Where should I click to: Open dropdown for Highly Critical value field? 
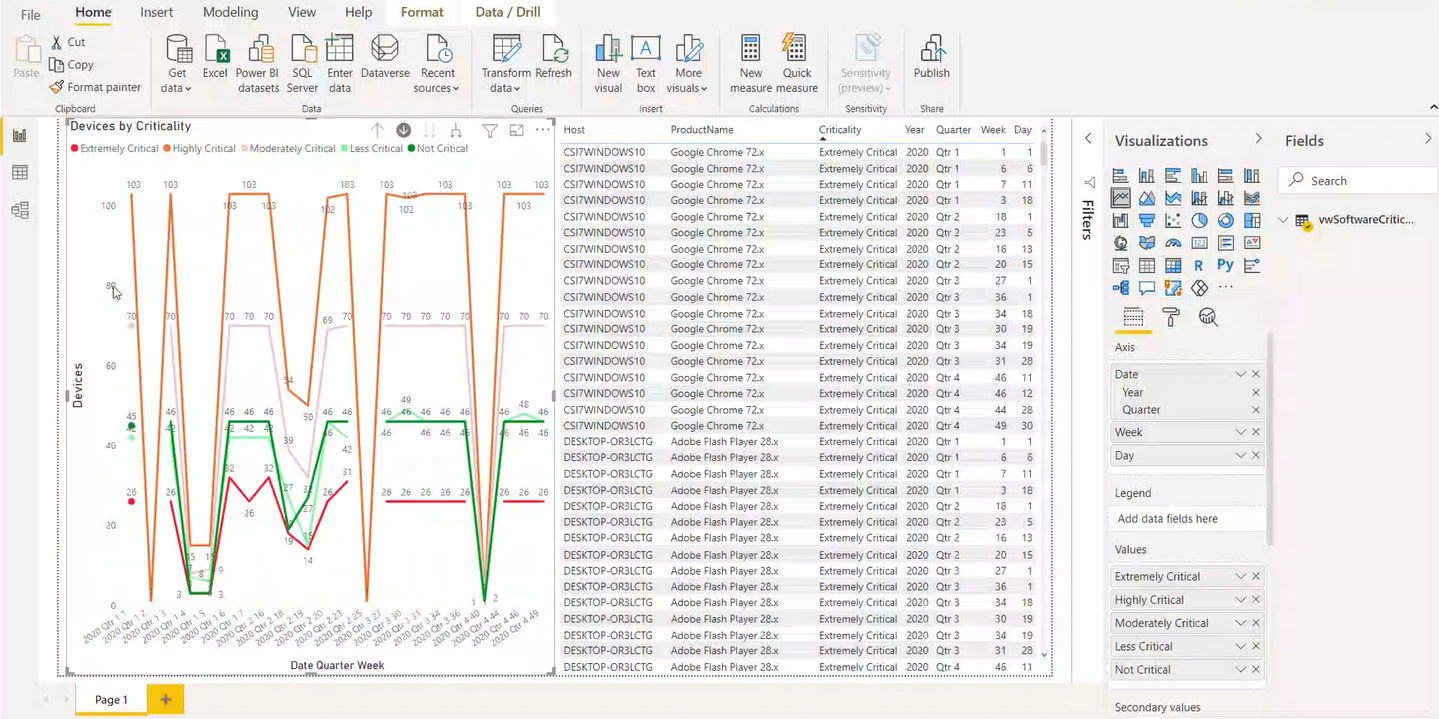click(x=1240, y=600)
